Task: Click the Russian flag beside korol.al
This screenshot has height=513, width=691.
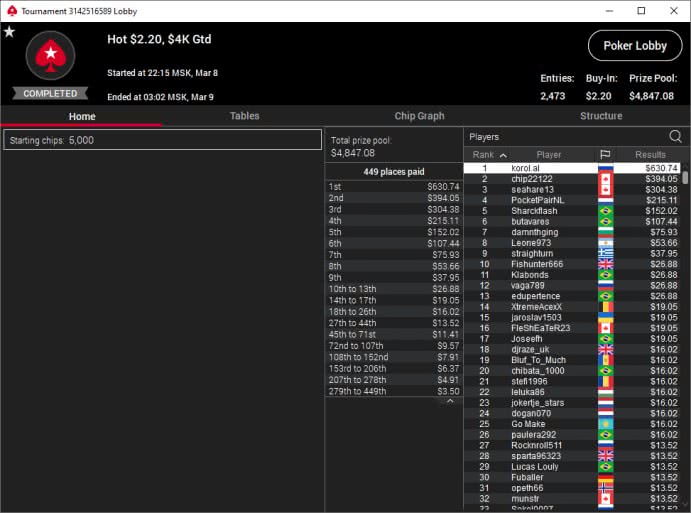Action: (x=605, y=168)
